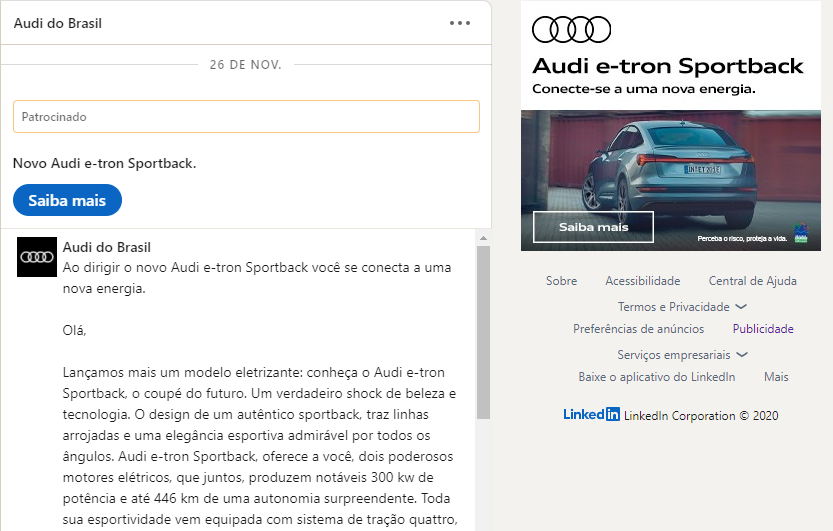
Task: Open the Central de Ajuda link
Action: [x=753, y=281]
